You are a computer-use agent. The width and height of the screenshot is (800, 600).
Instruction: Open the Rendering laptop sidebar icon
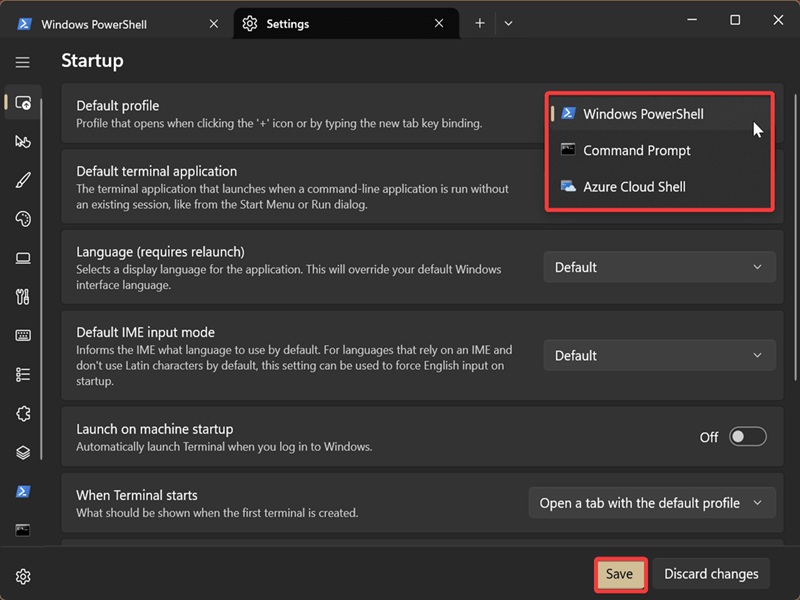[x=23, y=258]
